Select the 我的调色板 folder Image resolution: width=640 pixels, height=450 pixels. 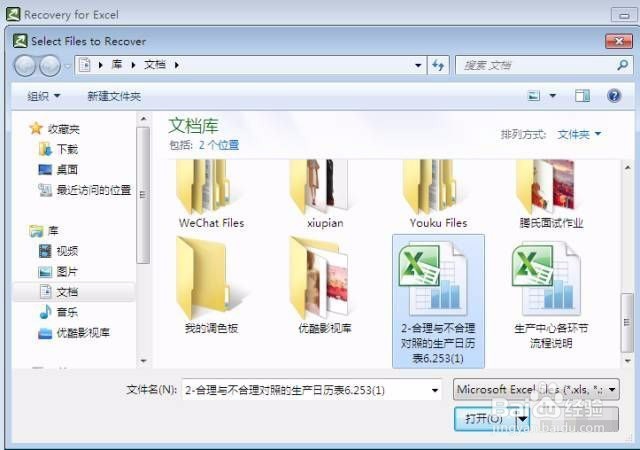coord(211,285)
